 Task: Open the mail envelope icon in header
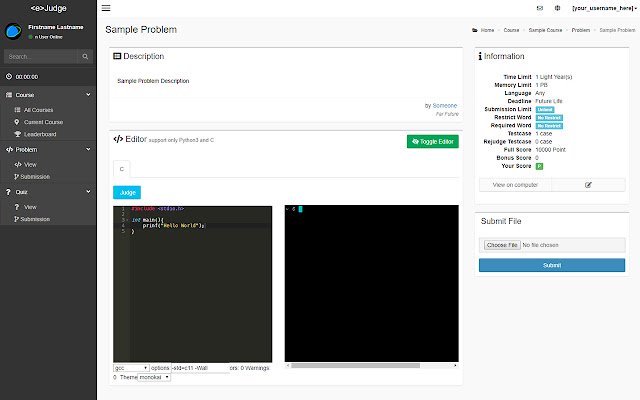coord(540,8)
